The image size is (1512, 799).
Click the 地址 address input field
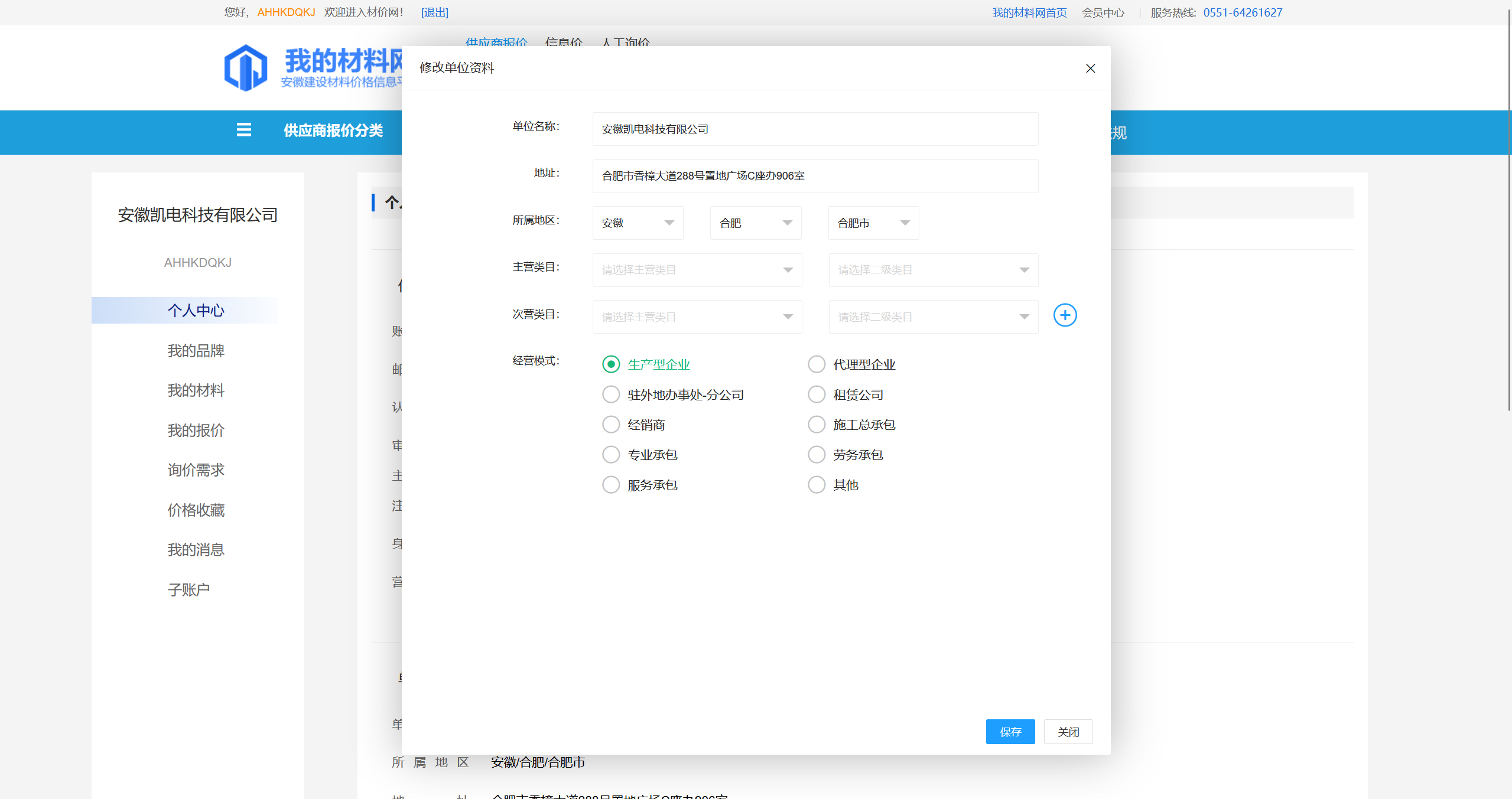pos(815,176)
